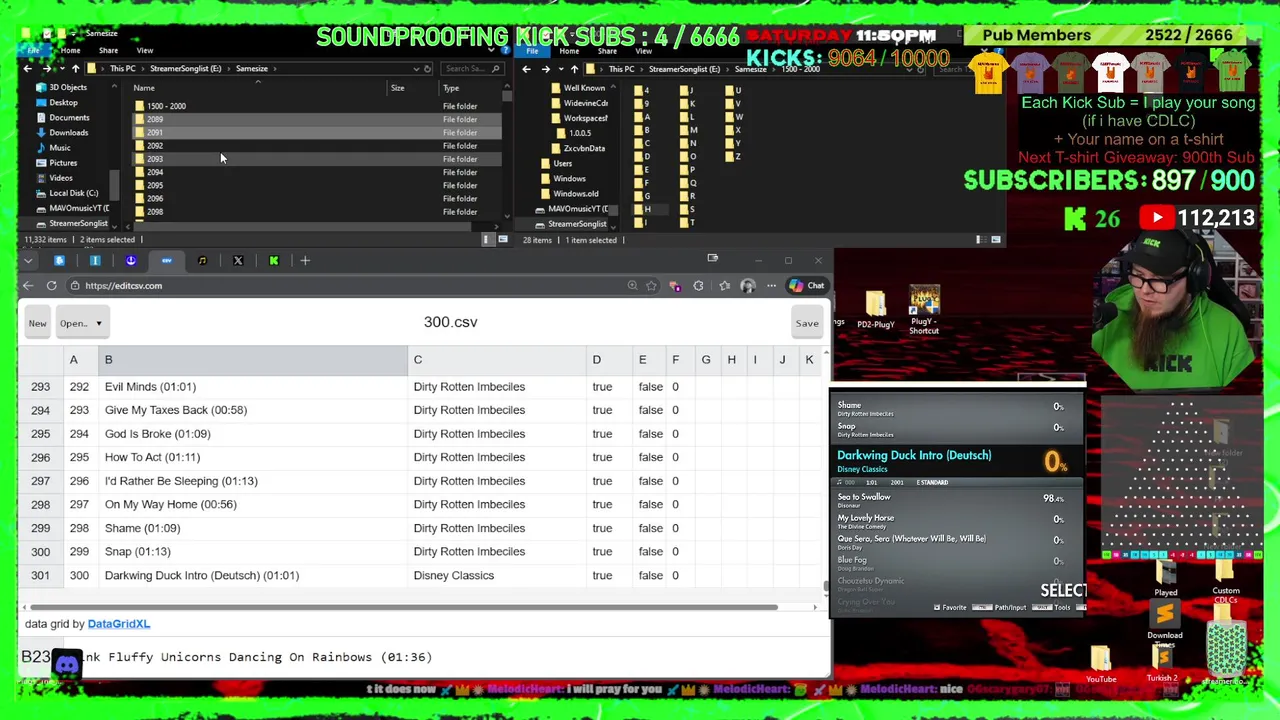
Task: Open the Home tab in 1500 - 2000 window
Action: 569,51
